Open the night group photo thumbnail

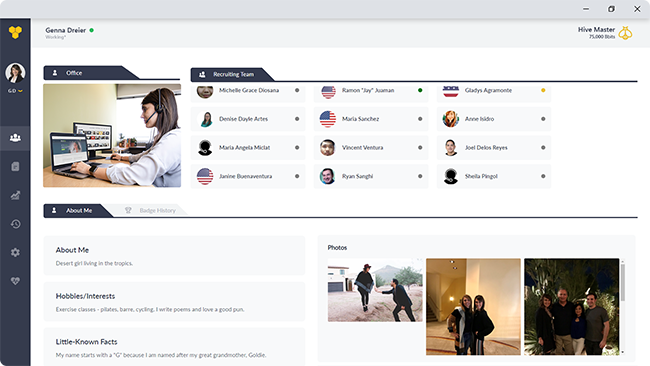pos(572,307)
